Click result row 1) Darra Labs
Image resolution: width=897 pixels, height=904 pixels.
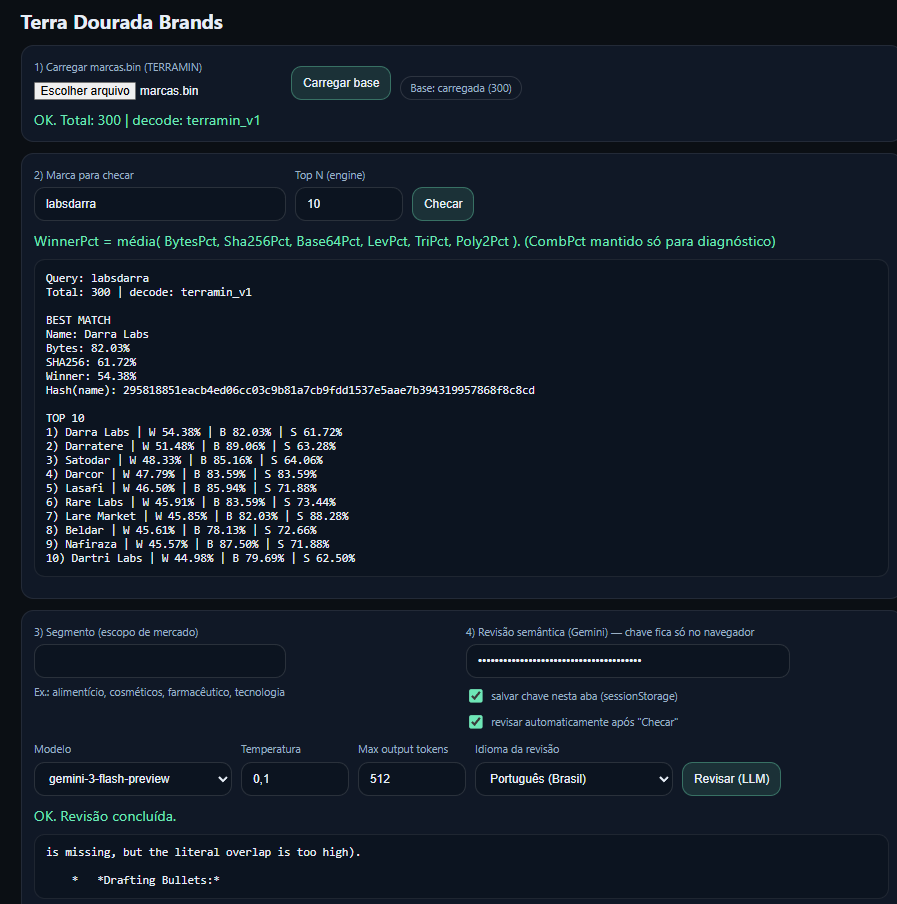(x=194, y=432)
